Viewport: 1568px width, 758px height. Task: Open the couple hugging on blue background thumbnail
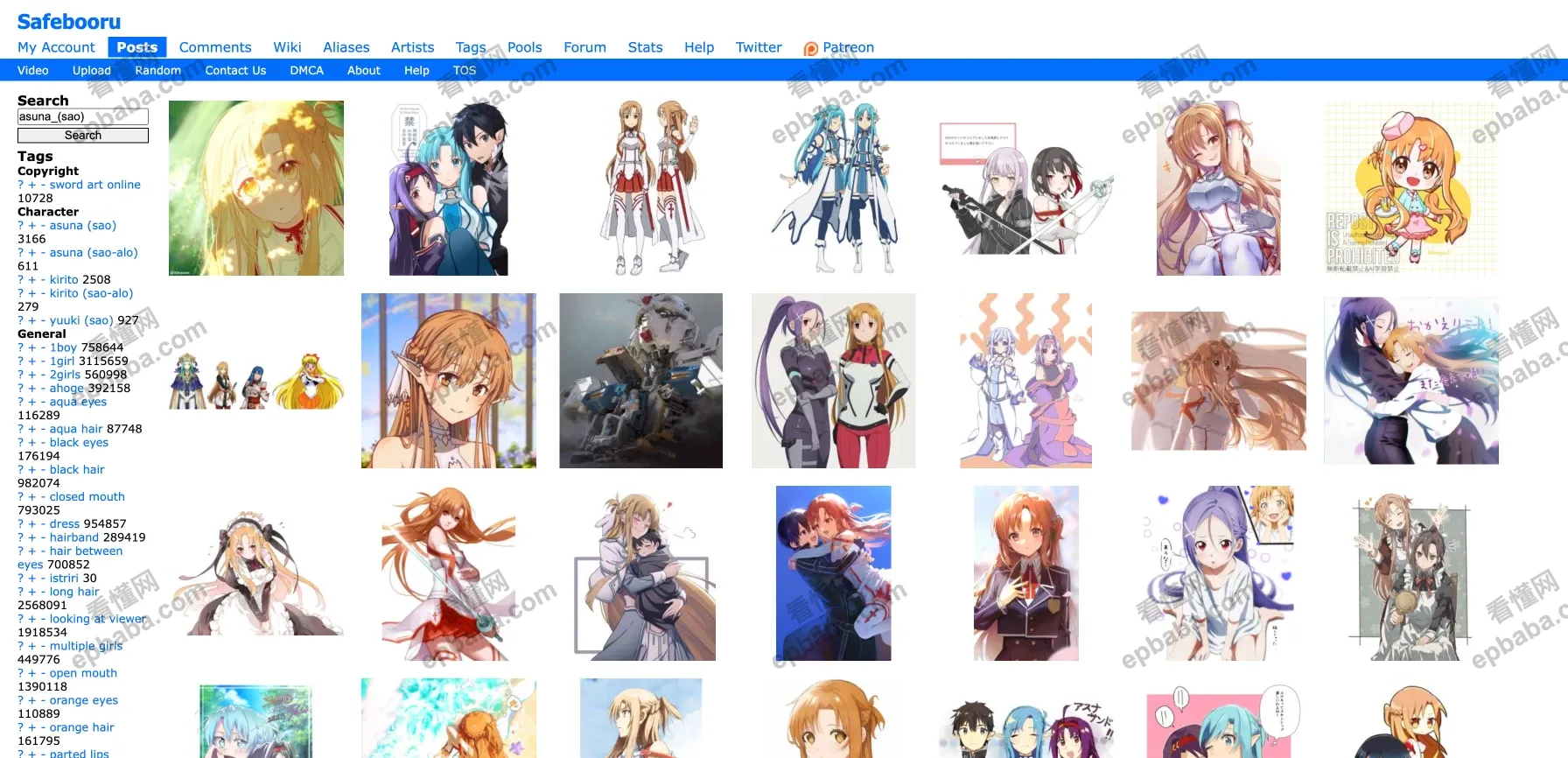point(834,573)
